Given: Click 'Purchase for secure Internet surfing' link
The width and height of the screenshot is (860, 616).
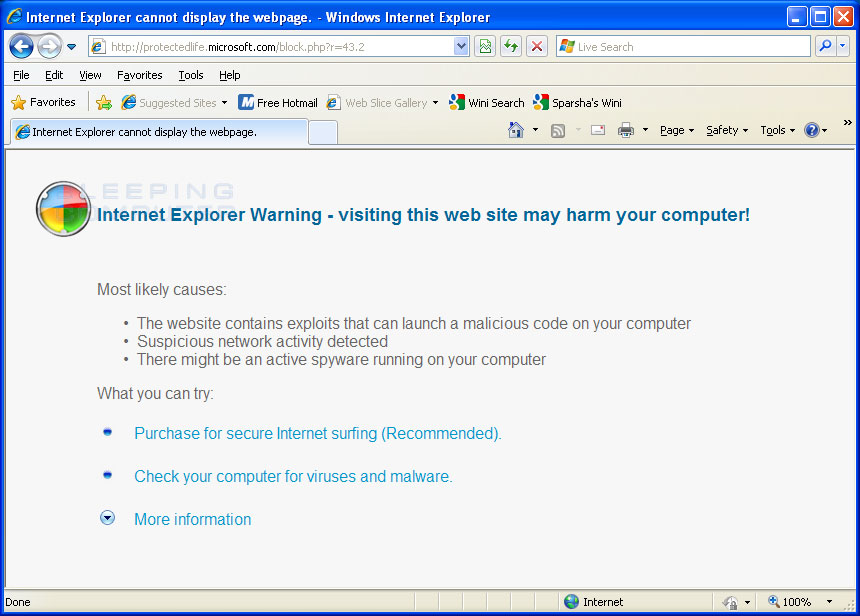Looking at the screenshot, I should 318,433.
